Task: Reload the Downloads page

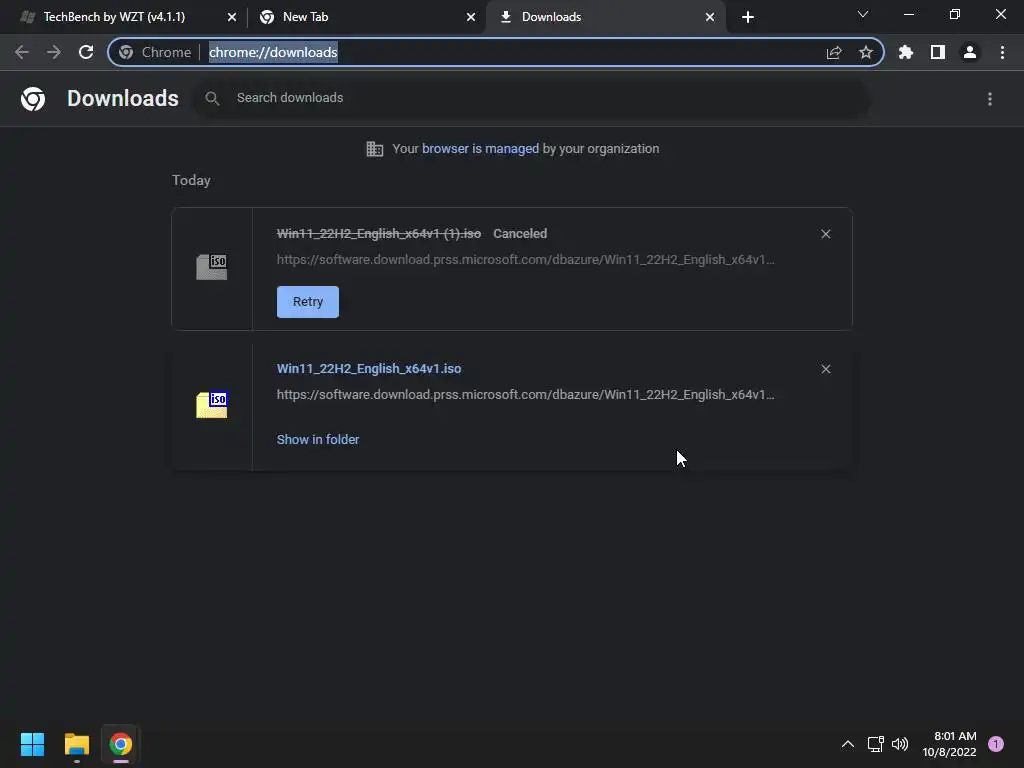Action: coord(86,52)
